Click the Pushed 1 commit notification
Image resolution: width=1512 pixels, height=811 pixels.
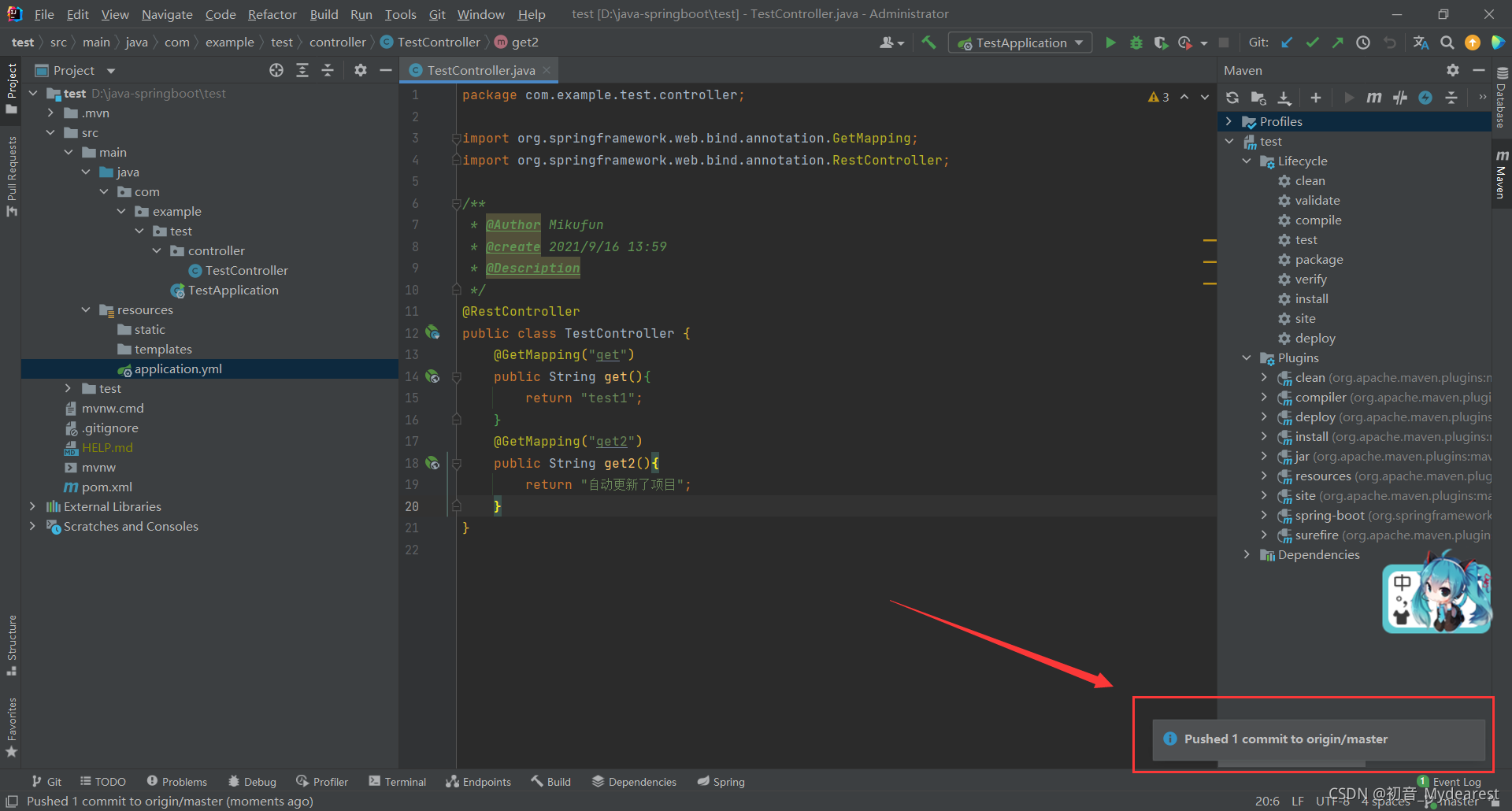coord(1318,739)
